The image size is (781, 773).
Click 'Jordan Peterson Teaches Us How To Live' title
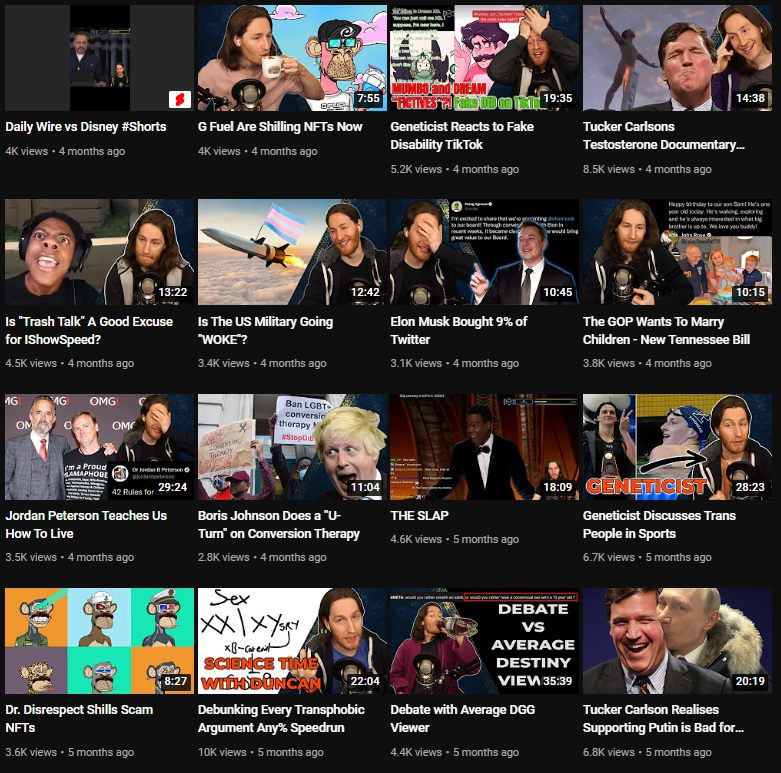coord(86,524)
